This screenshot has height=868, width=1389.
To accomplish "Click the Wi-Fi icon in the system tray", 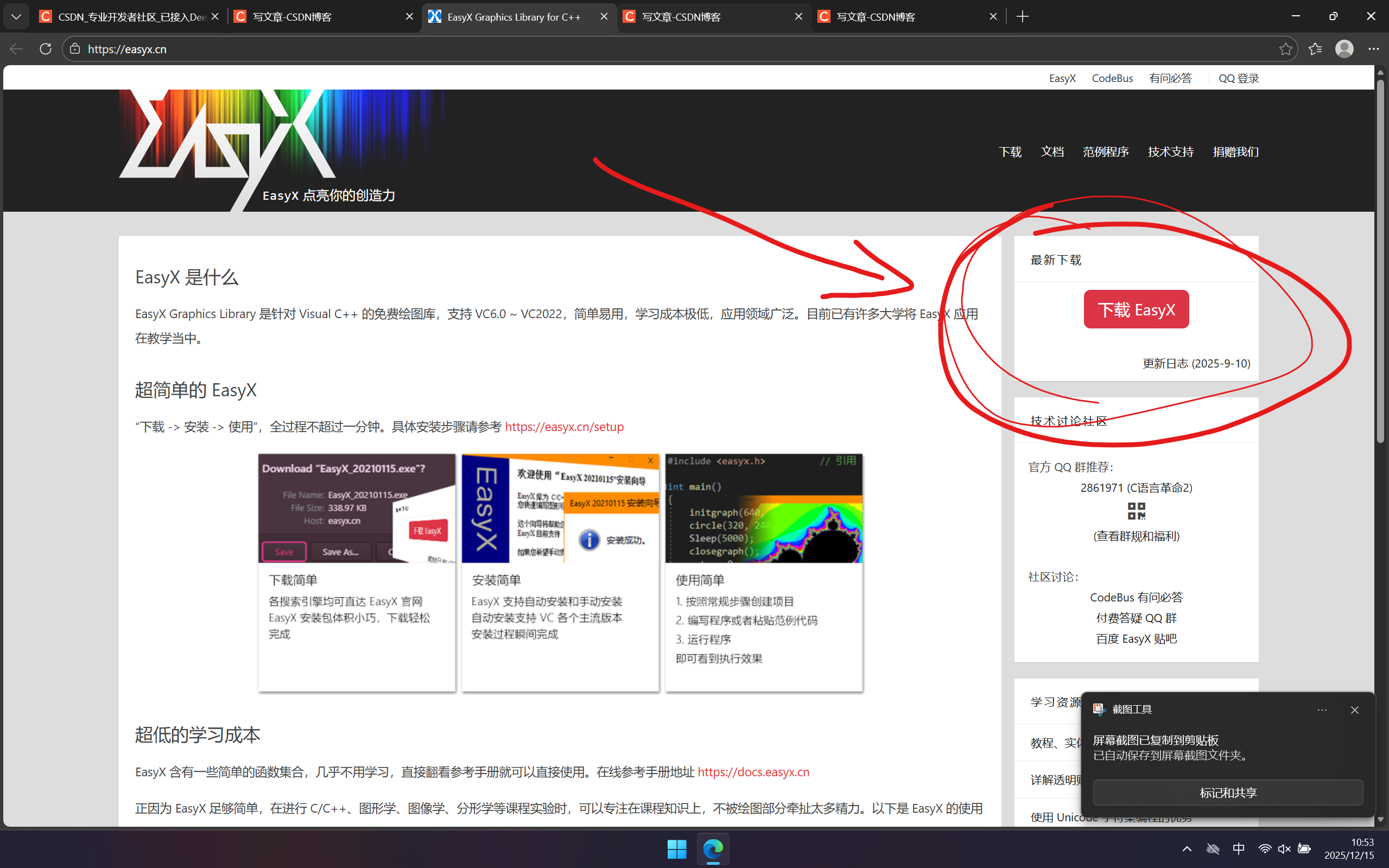I will [x=1265, y=848].
